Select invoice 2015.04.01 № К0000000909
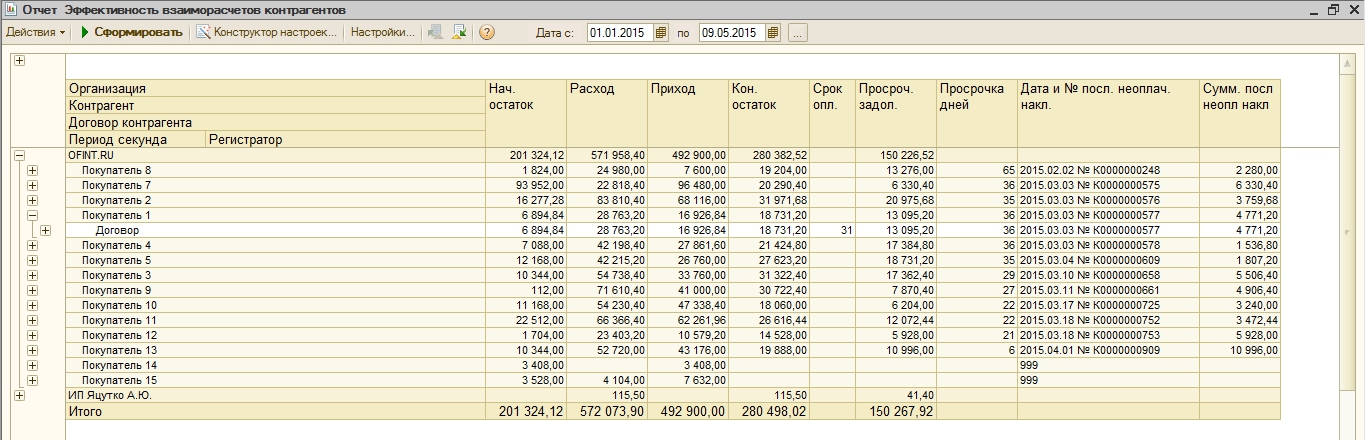Screen dimensions: 1365x440 tap(1108, 350)
